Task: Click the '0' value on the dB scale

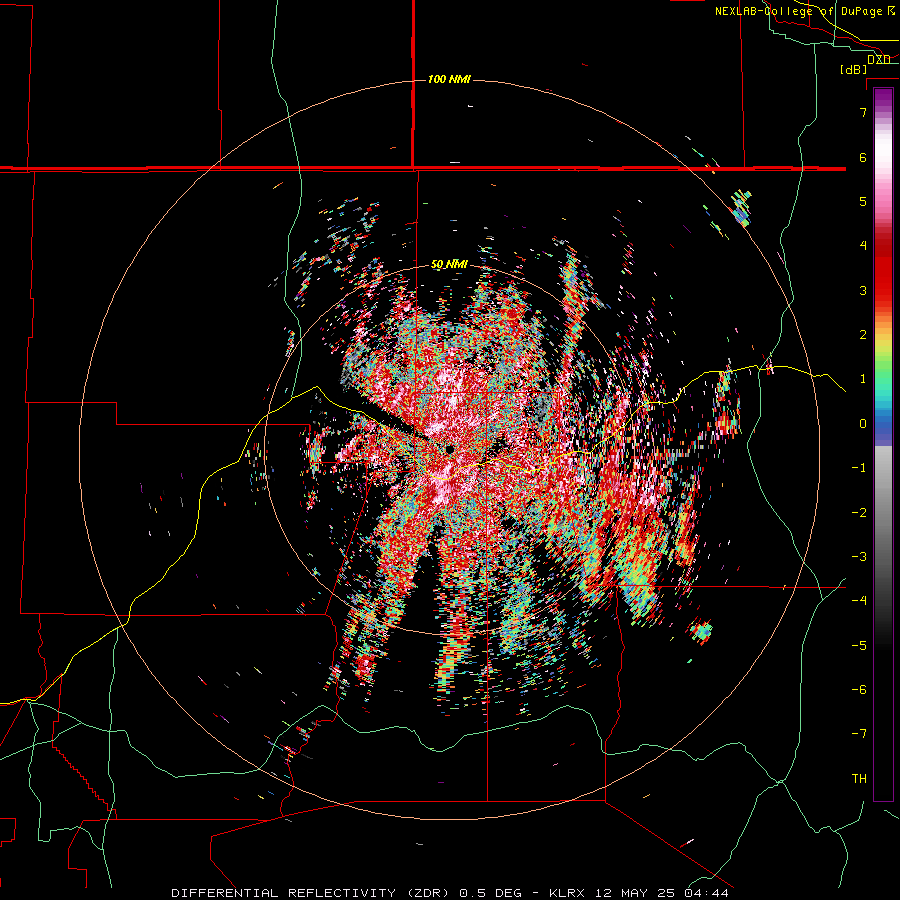Action: click(x=863, y=424)
